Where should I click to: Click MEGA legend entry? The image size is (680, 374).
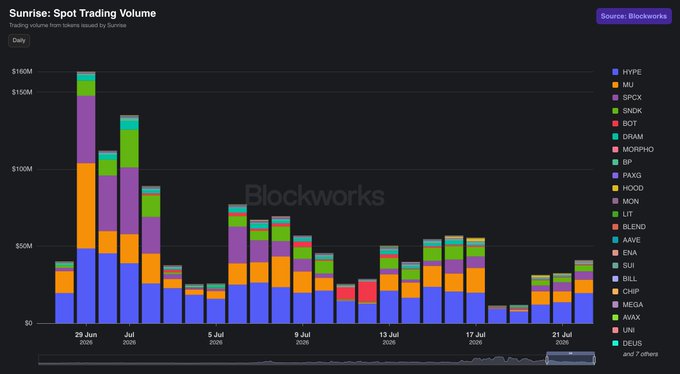pyautogui.click(x=628, y=305)
